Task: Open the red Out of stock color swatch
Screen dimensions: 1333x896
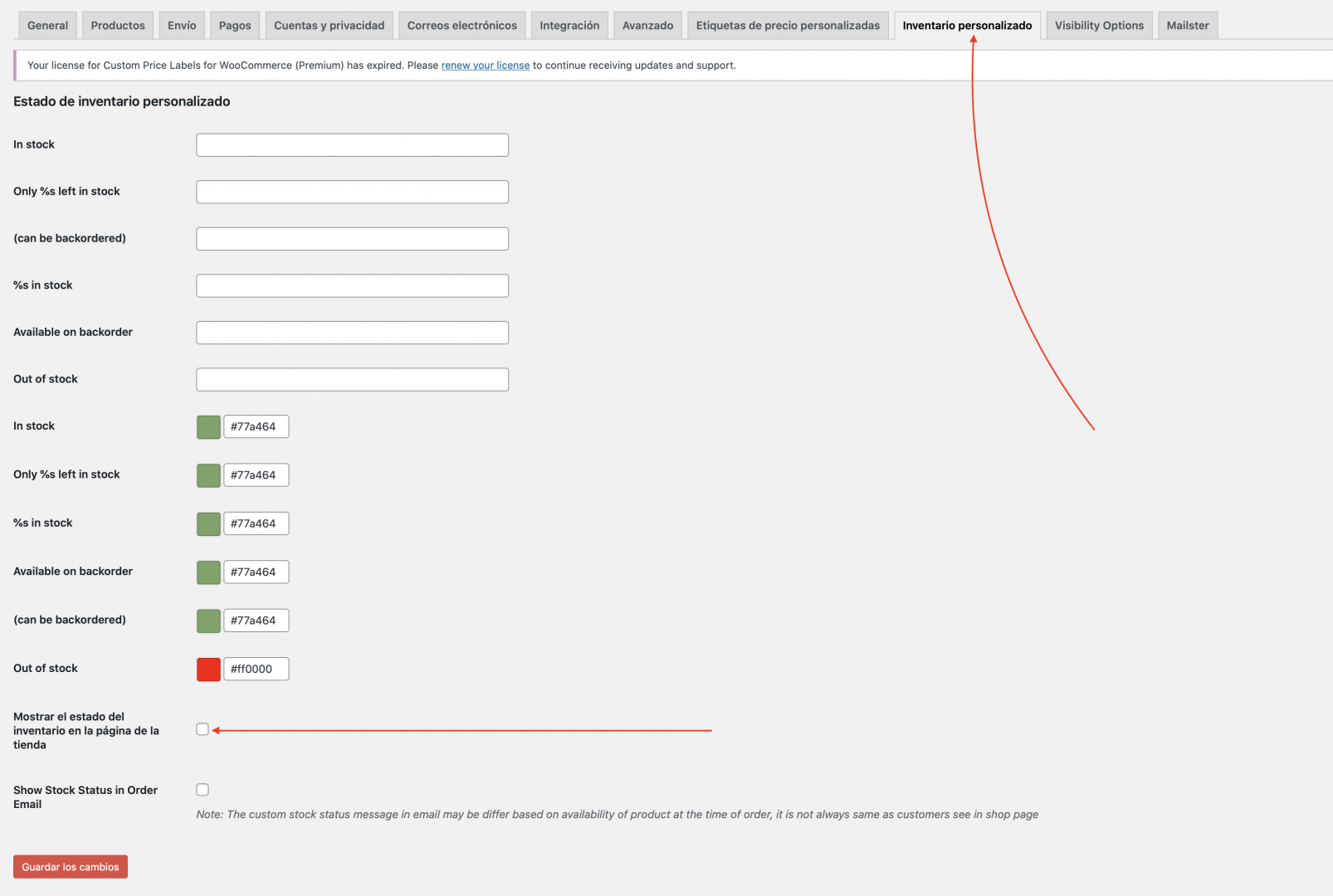Action: [208, 669]
